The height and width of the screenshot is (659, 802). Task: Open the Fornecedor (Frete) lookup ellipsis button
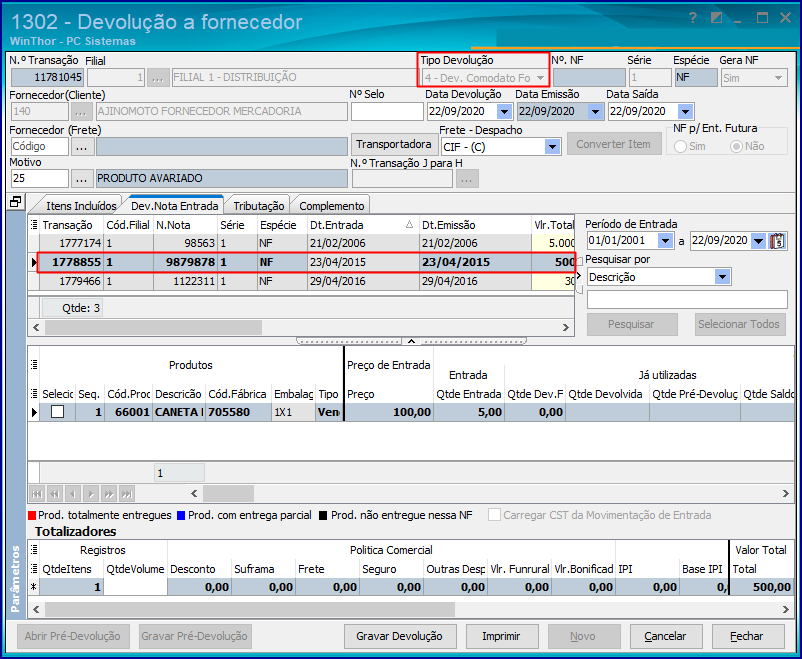click(82, 146)
